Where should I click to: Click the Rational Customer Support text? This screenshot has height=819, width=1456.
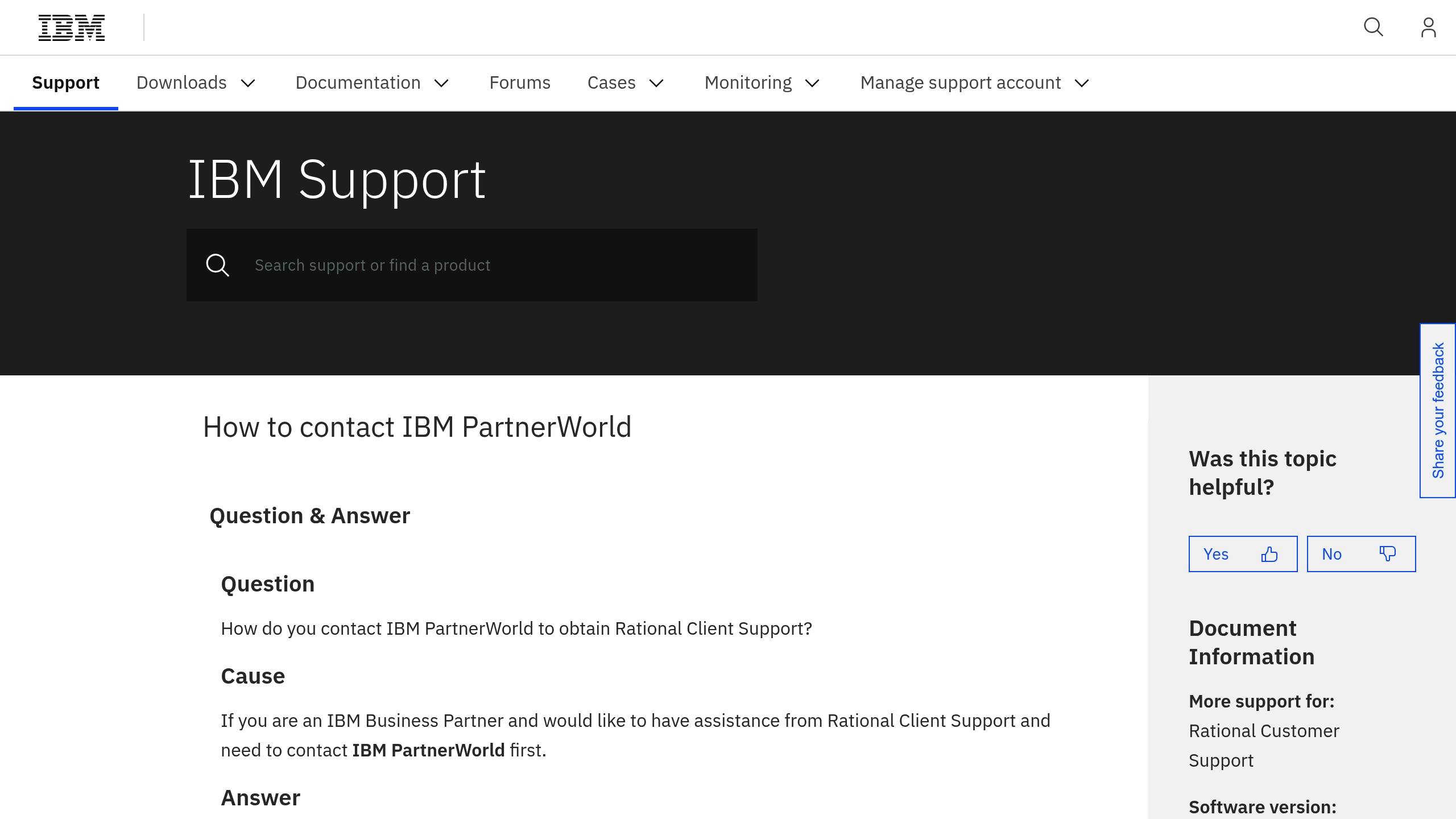click(x=1264, y=746)
